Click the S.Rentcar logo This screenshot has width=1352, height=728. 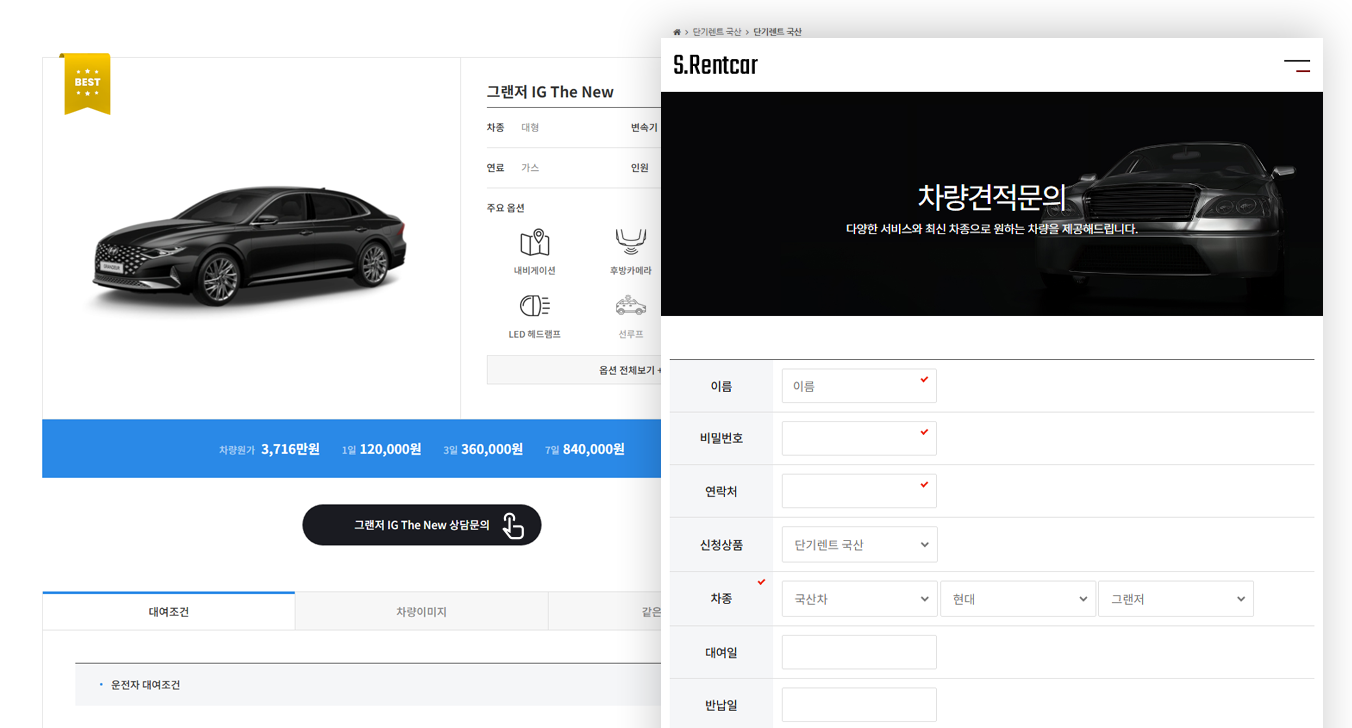[716, 65]
